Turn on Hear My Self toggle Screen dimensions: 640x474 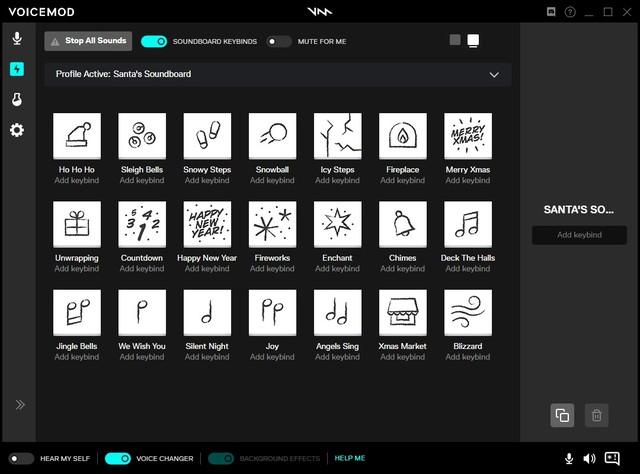(x=22, y=458)
